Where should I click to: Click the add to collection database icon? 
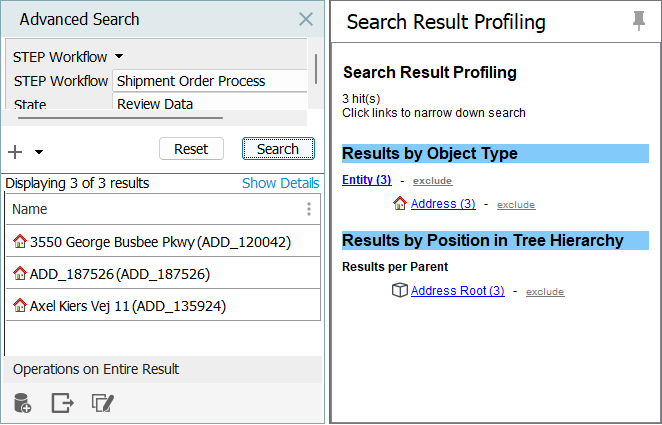click(x=23, y=403)
